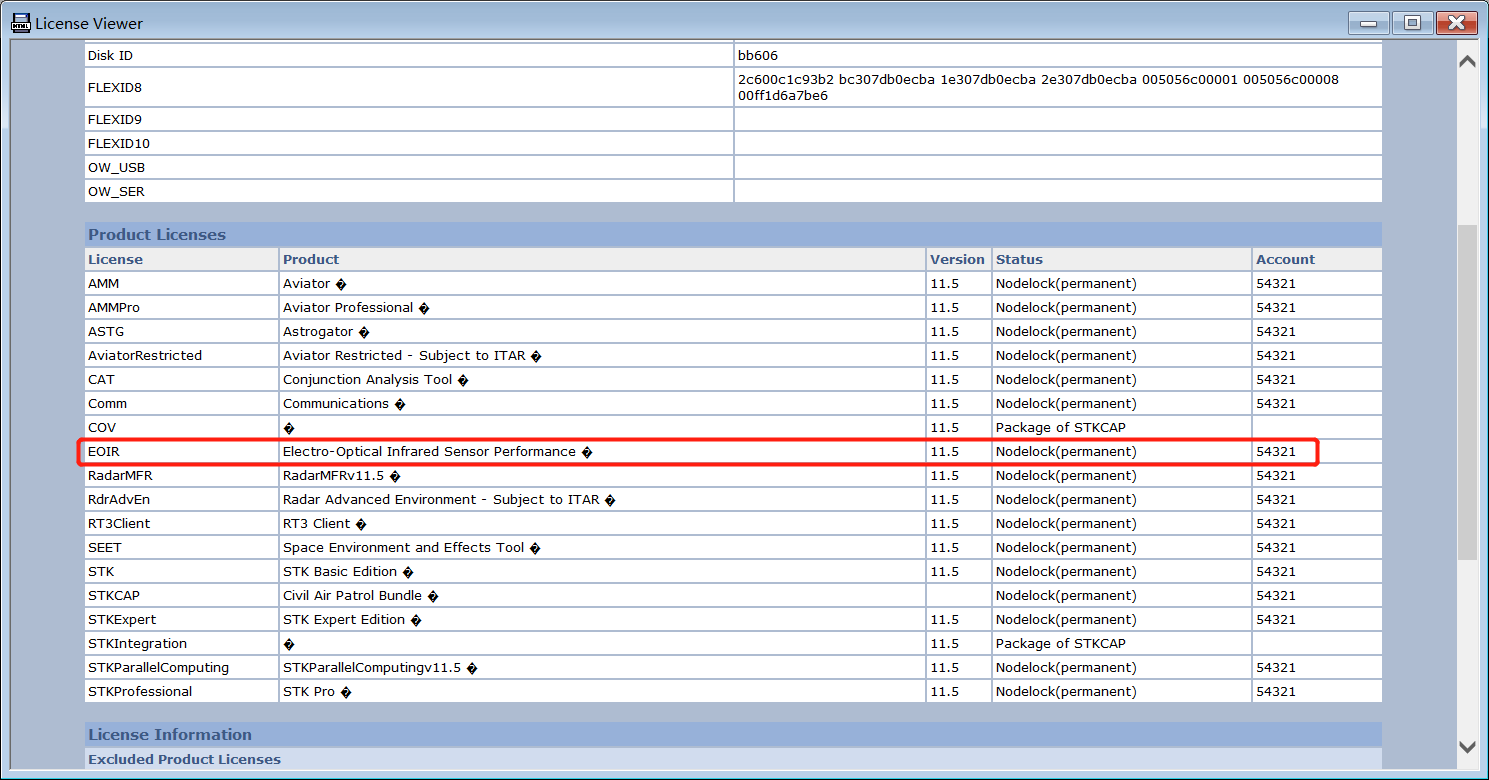Viewport: 1489px width, 780px height.
Task: Click the icon next to Aviator product name
Action: pos(343,283)
